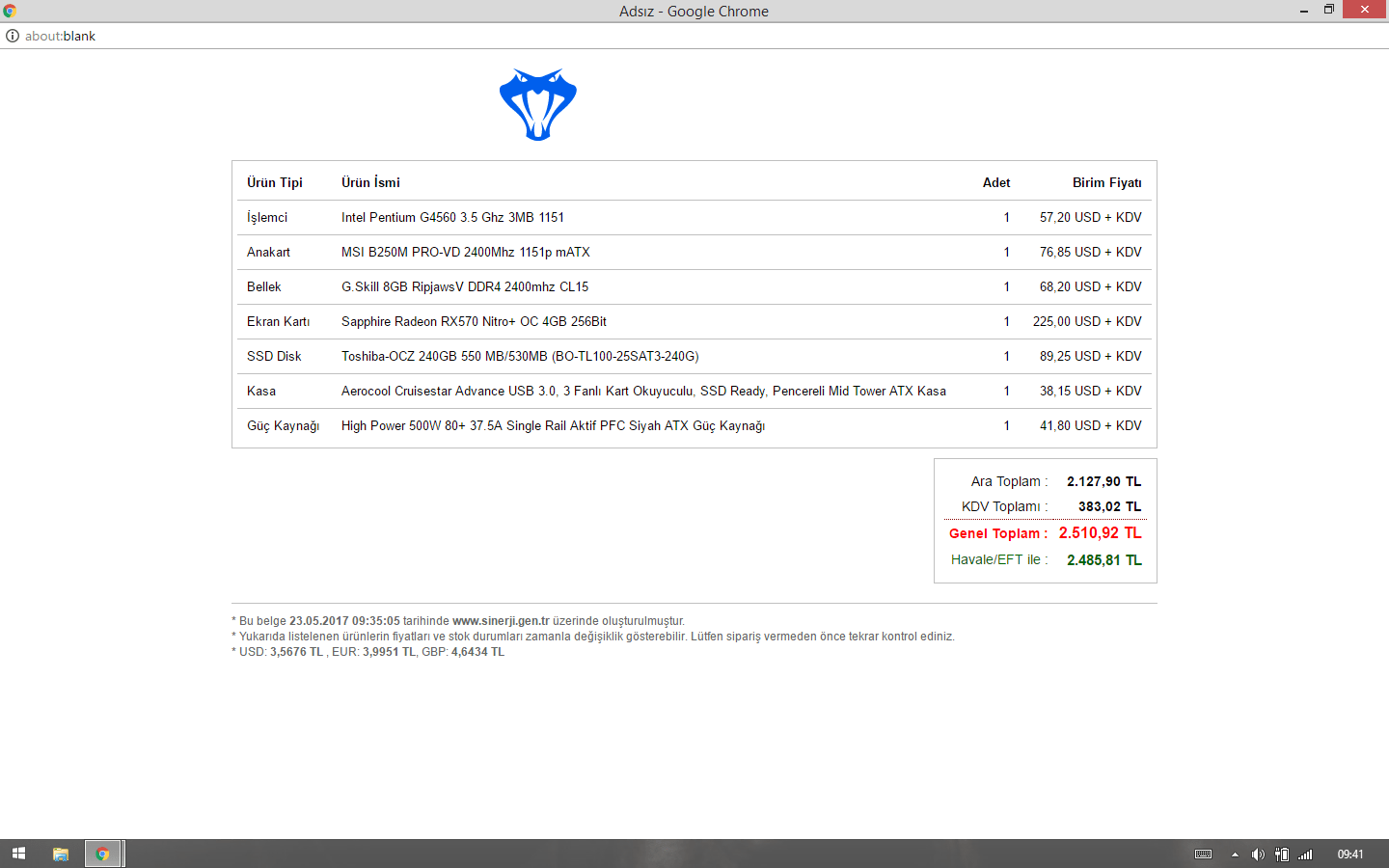1389x868 pixels.
Task: Click the GBP rate 4,6434 TL
Action: coord(477,652)
